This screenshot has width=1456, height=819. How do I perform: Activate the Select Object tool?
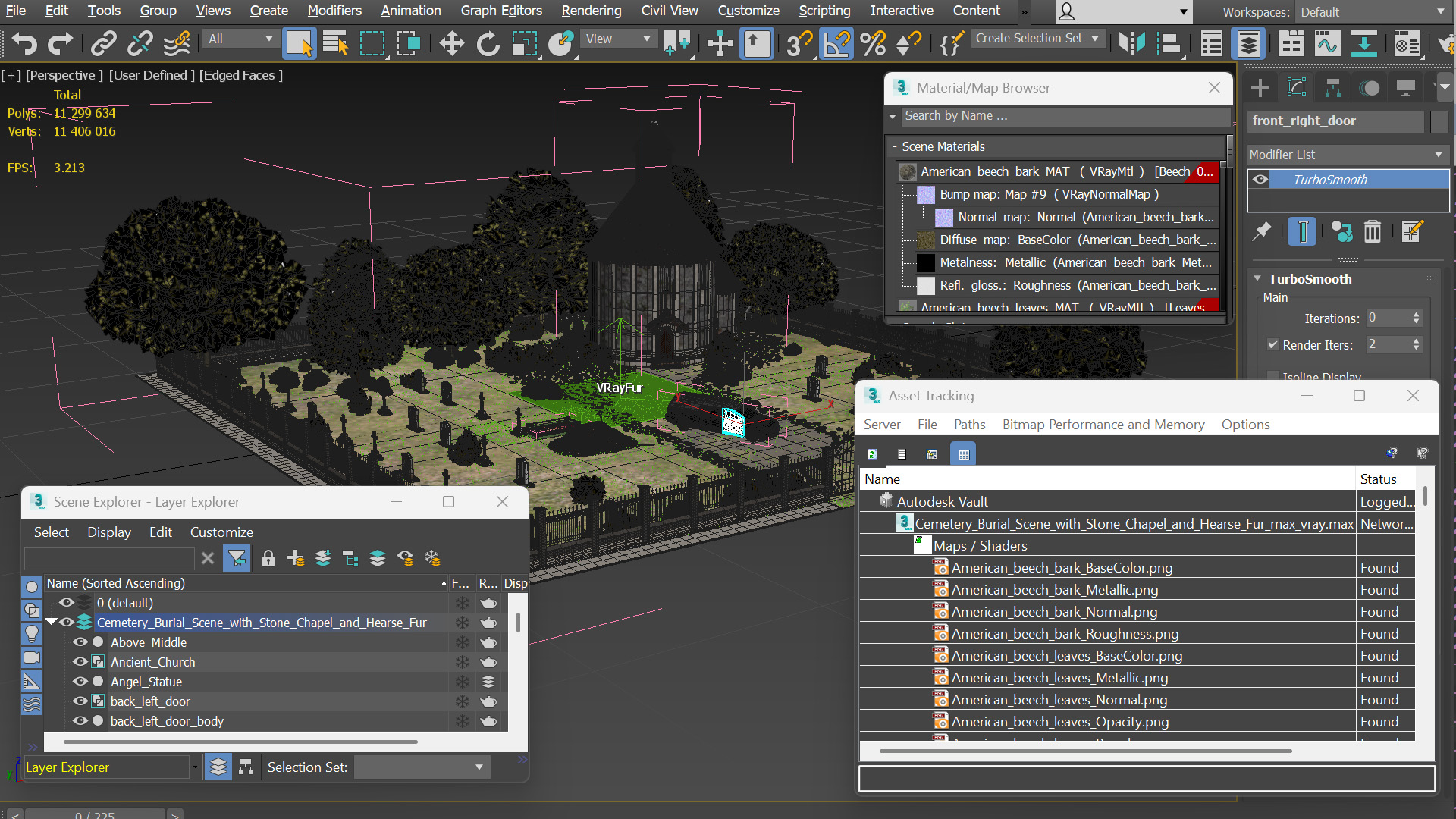(x=299, y=43)
